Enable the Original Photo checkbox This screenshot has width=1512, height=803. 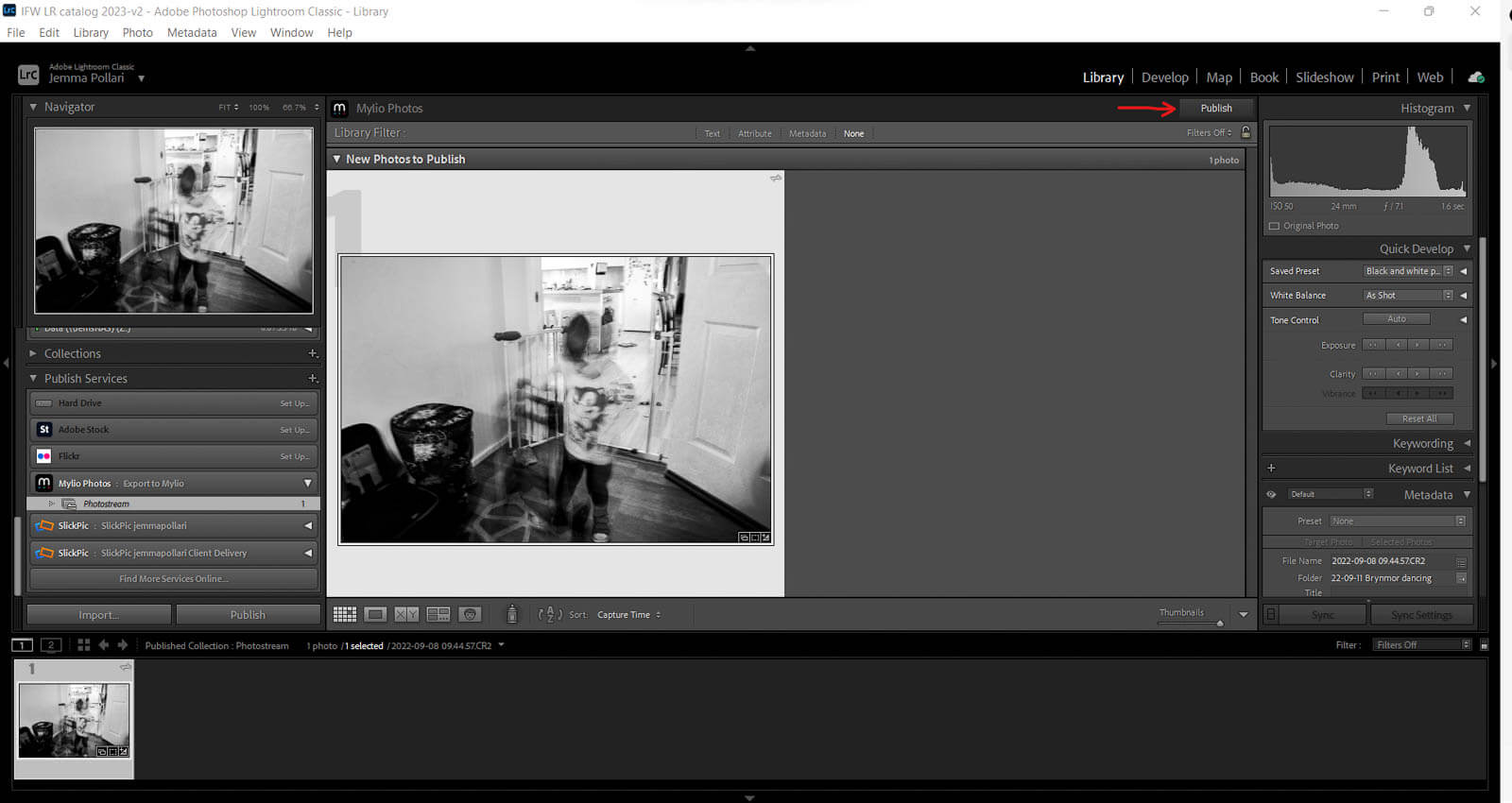(x=1275, y=226)
